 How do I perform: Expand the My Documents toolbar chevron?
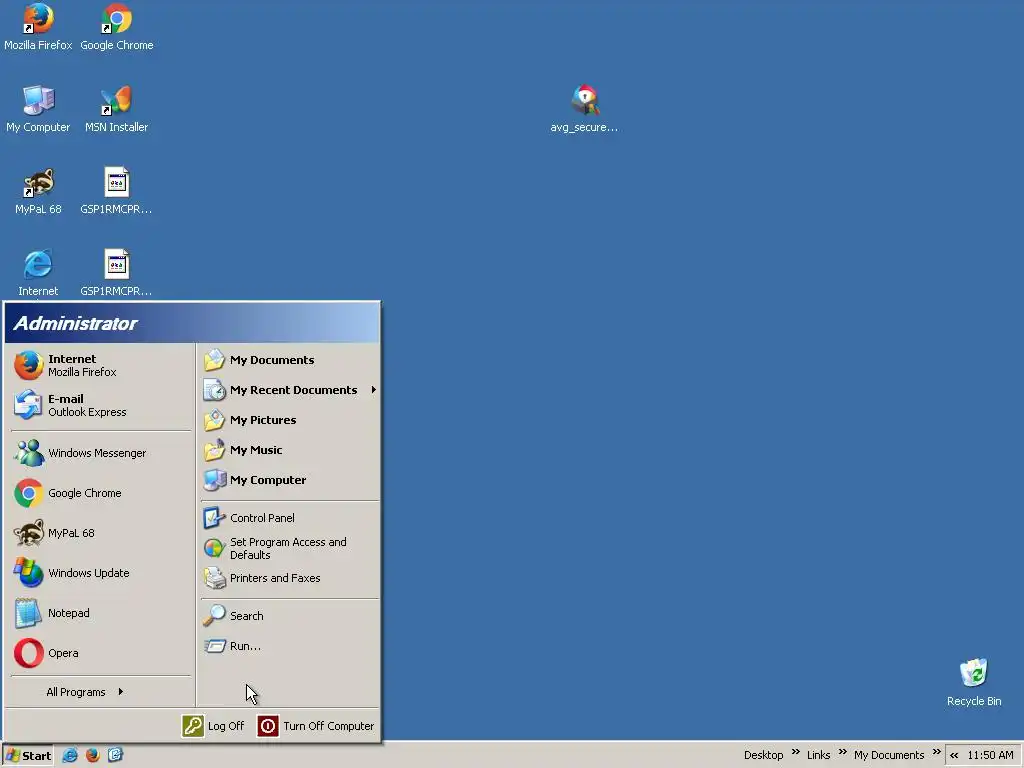tap(936, 752)
